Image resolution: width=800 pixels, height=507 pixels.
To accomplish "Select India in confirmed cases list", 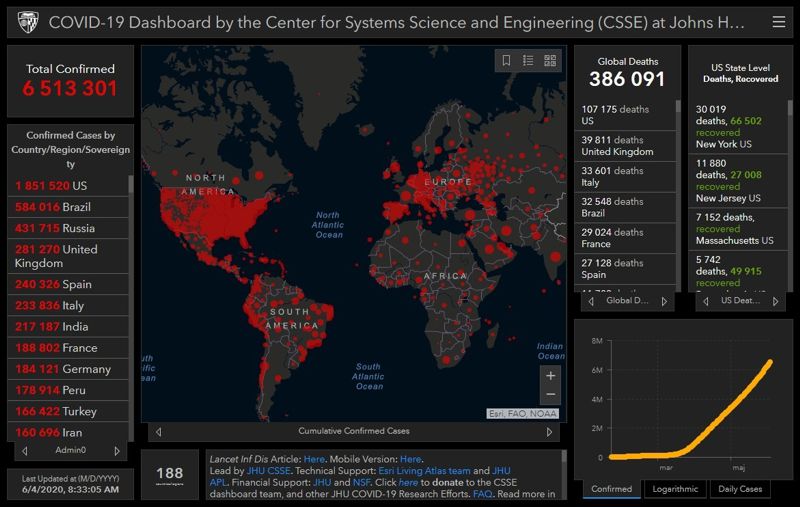I will pos(68,326).
